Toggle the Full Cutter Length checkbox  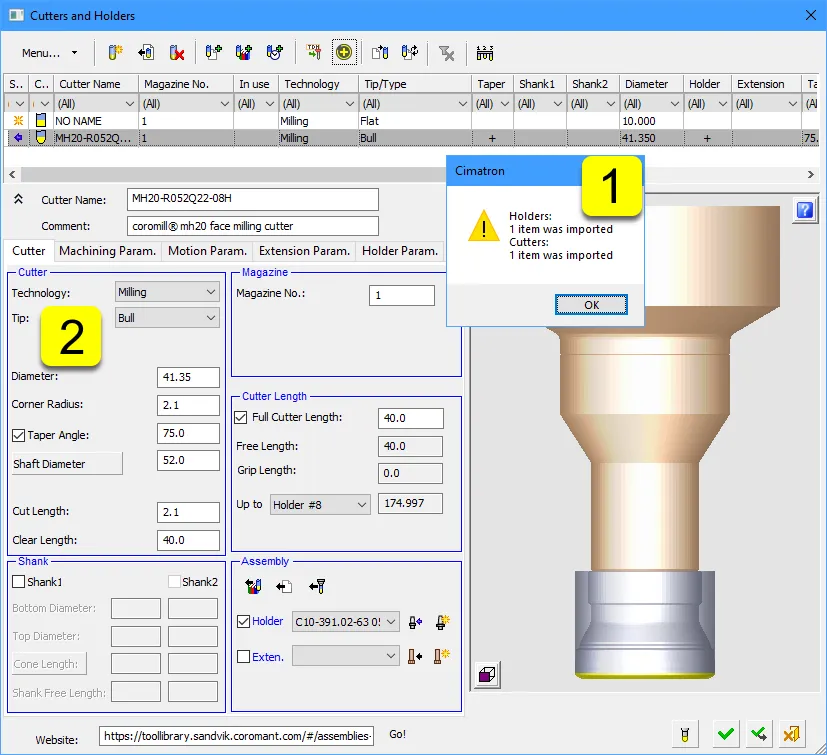pos(240,417)
